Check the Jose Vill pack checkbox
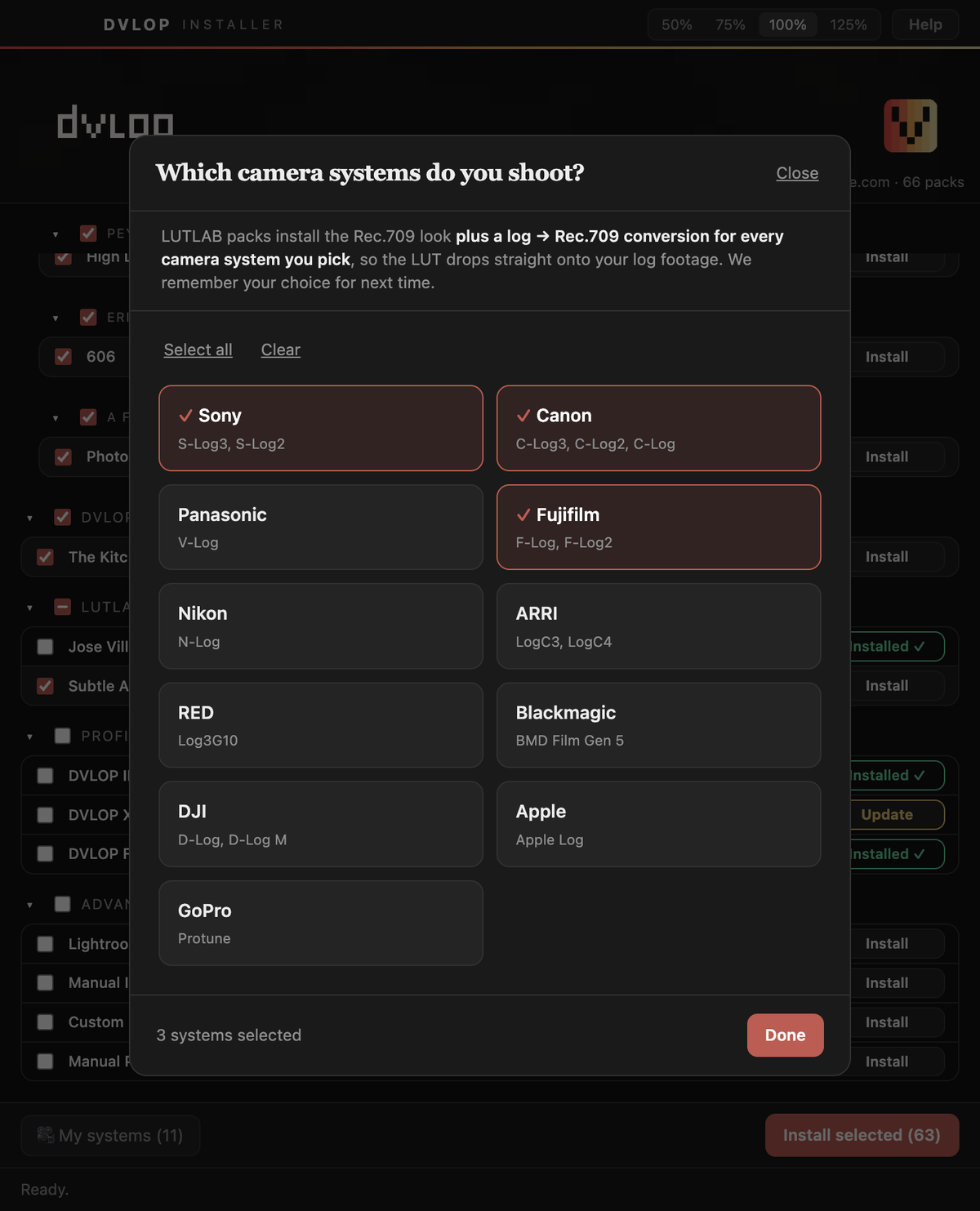The width and height of the screenshot is (980, 1211). click(46, 647)
